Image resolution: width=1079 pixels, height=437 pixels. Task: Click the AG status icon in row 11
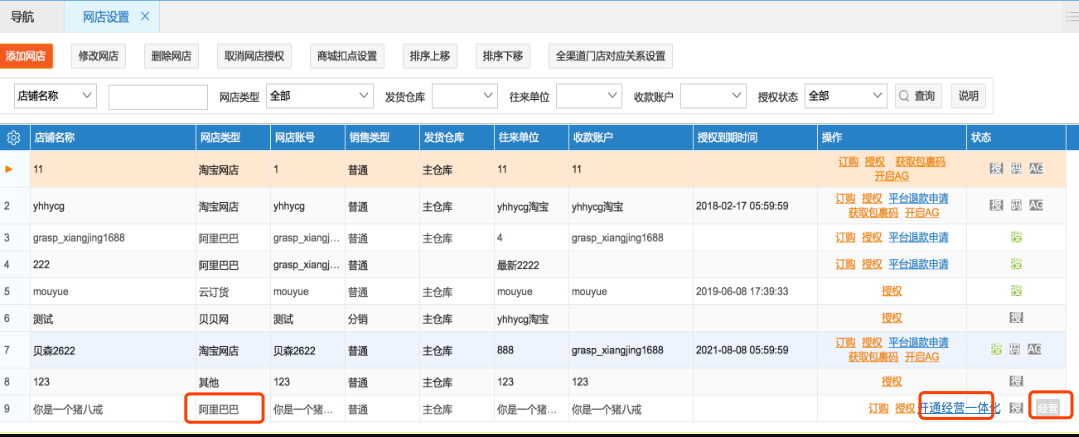(x=1036, y=169)
